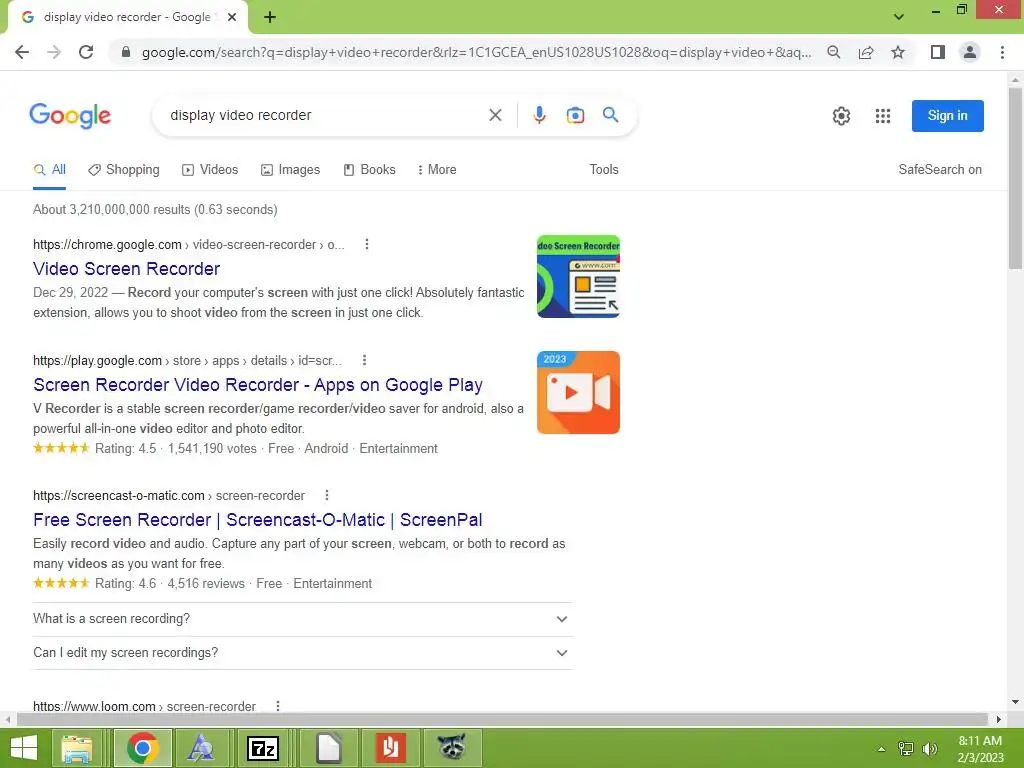Select the All results tab
The image size is (1024, 768).
[50, 170]
